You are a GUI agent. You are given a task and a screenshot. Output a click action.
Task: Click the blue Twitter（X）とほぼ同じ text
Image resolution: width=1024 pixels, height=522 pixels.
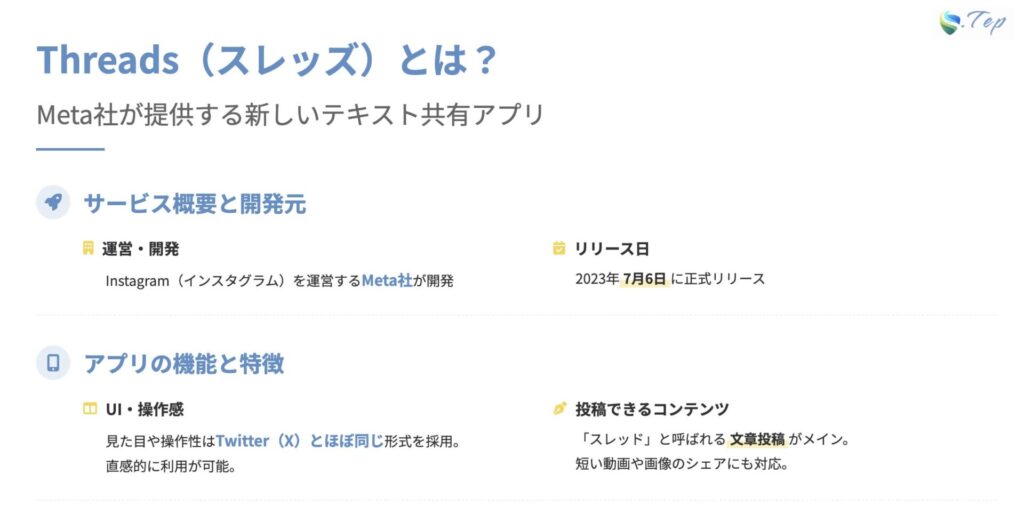click(x=300, y=440)
